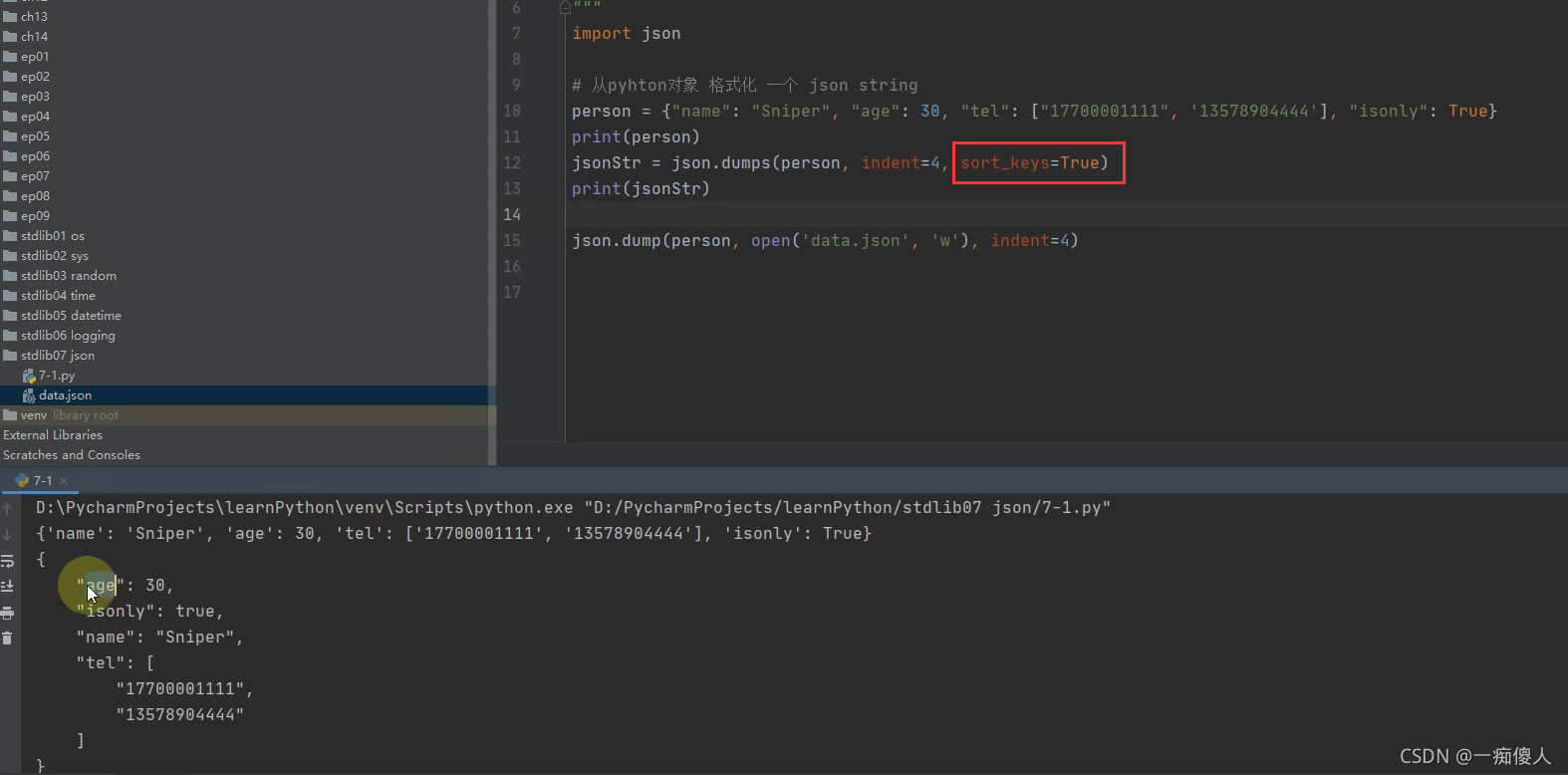Click '"isonly": true,' in console output

[x=149, y=612]
